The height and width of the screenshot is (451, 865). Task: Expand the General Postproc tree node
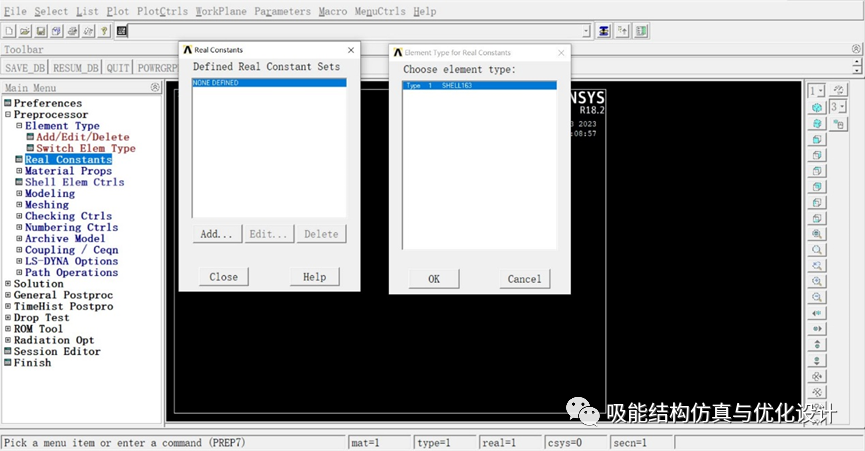point(8,295)
